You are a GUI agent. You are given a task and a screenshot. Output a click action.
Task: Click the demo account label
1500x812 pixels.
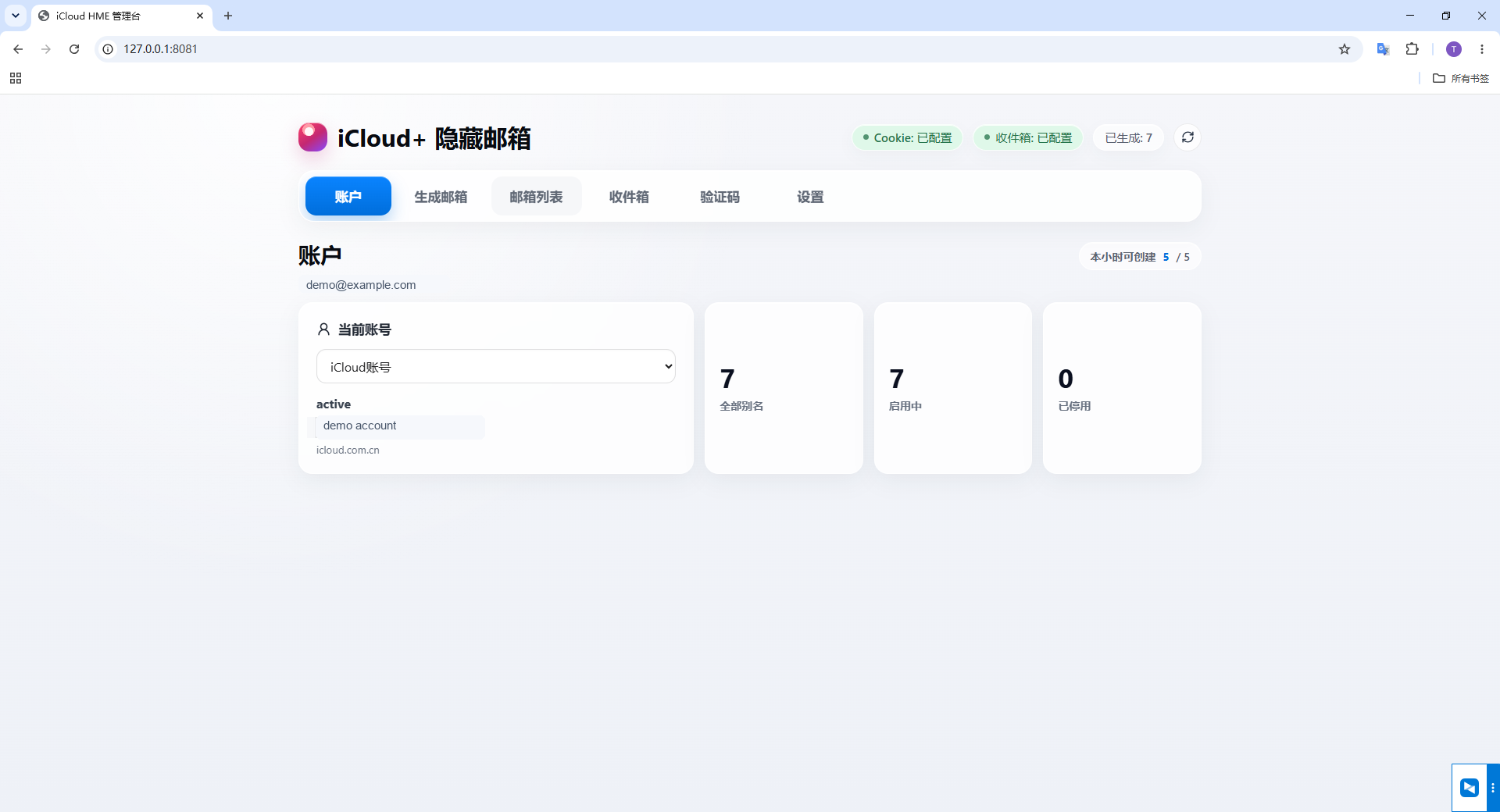[x=359, y=426]
